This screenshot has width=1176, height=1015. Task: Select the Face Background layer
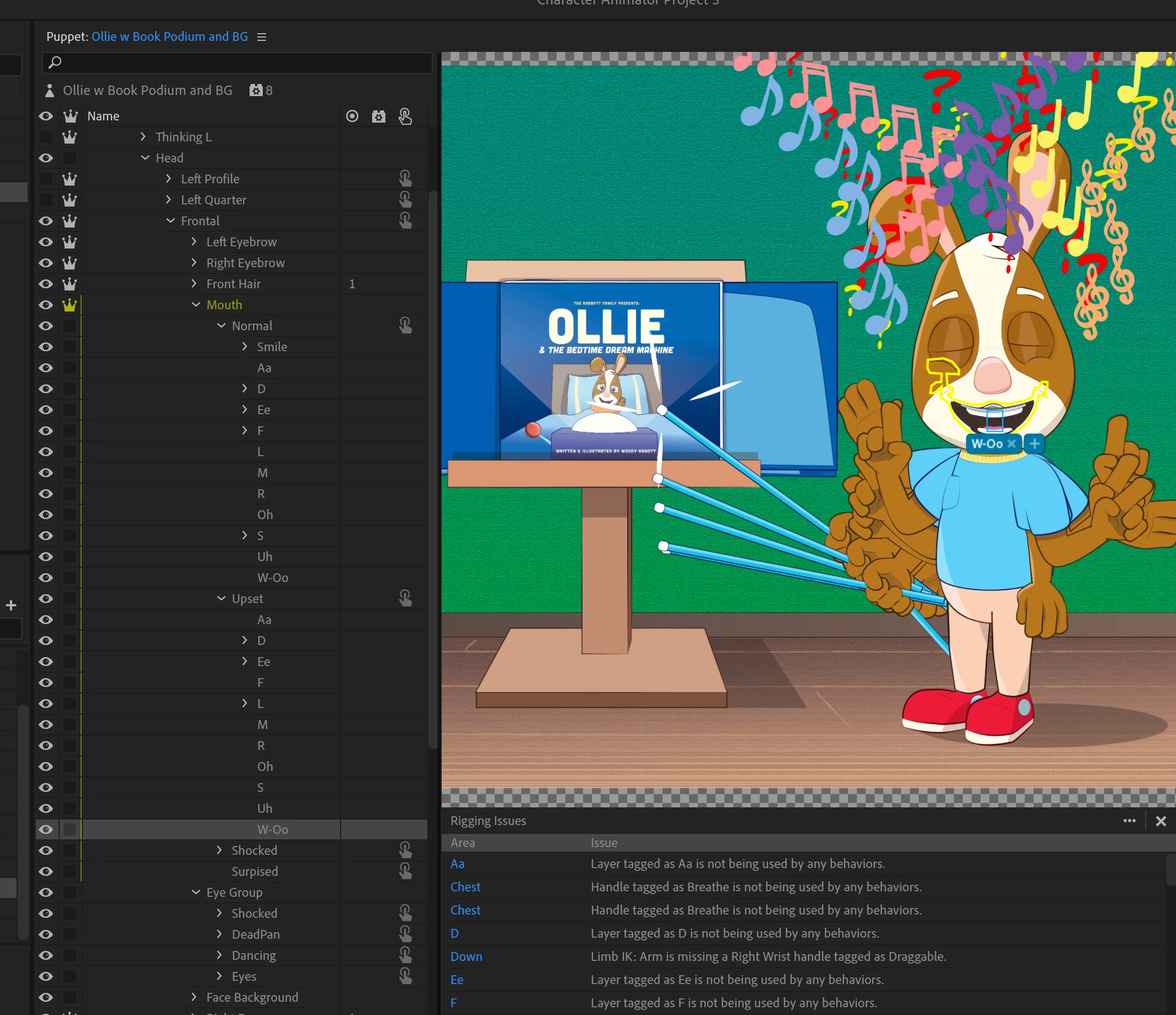point(252,997)
